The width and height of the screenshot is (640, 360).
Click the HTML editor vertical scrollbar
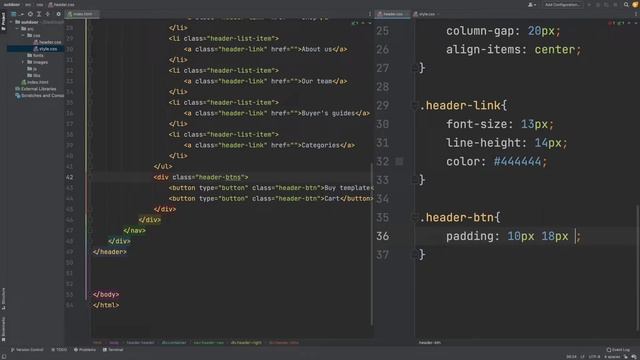pyautogui.click(x=371, y=244)
